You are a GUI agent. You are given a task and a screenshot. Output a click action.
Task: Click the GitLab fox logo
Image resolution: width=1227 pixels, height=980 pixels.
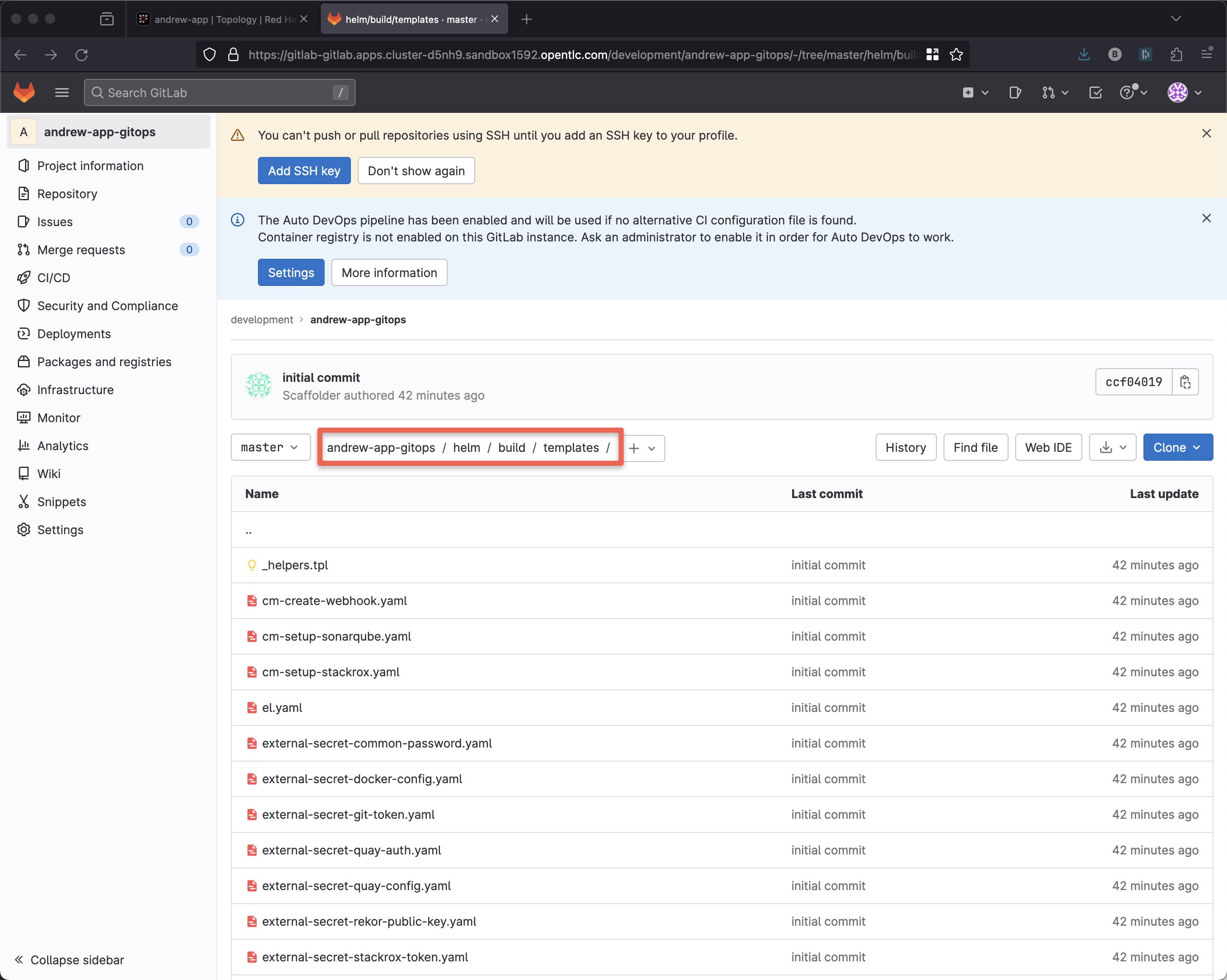tap(24, 92)
